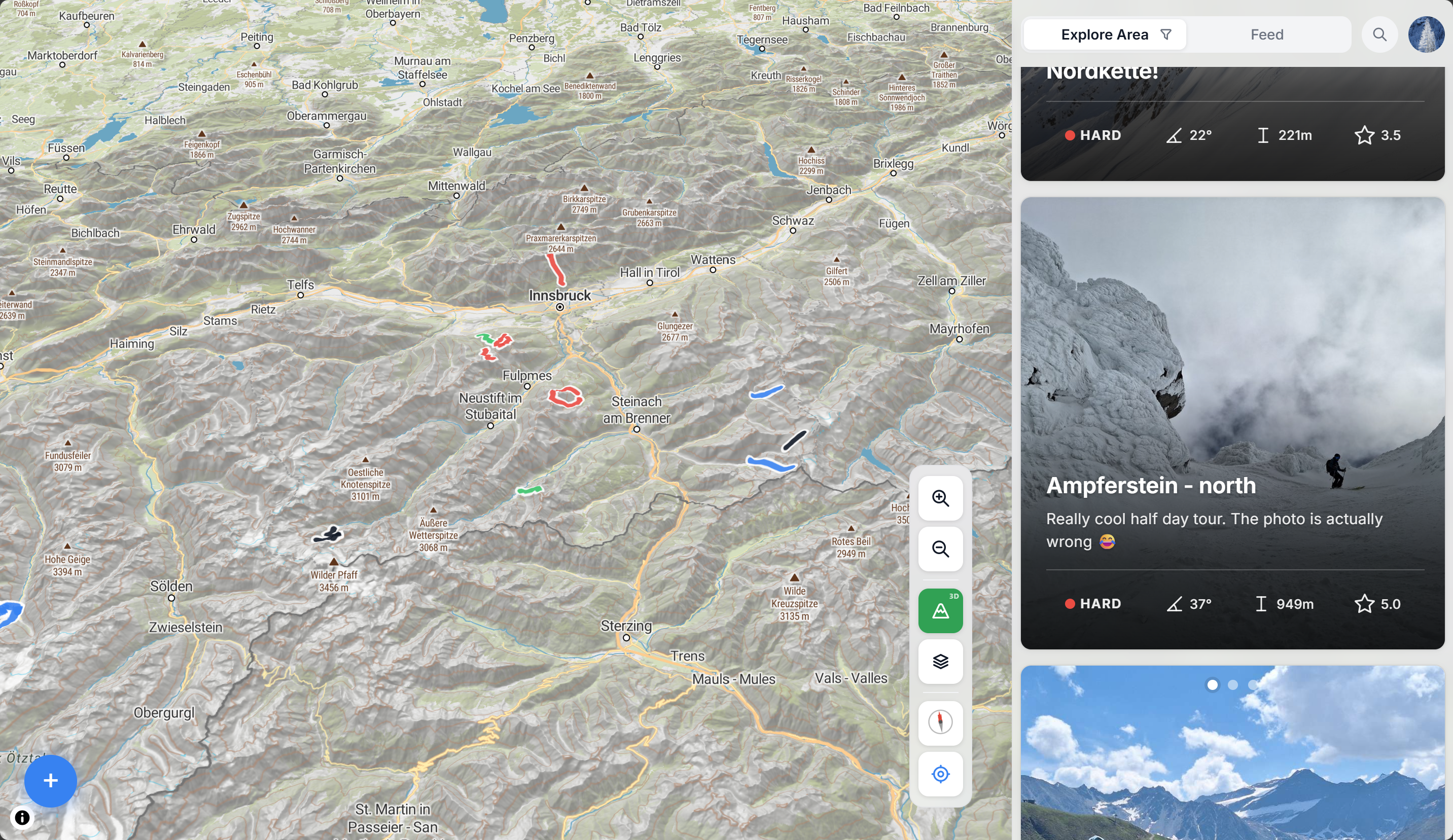Select the second photo carousel dot
Screen dimensions: 1453x840
click(x=1233, y=684)
